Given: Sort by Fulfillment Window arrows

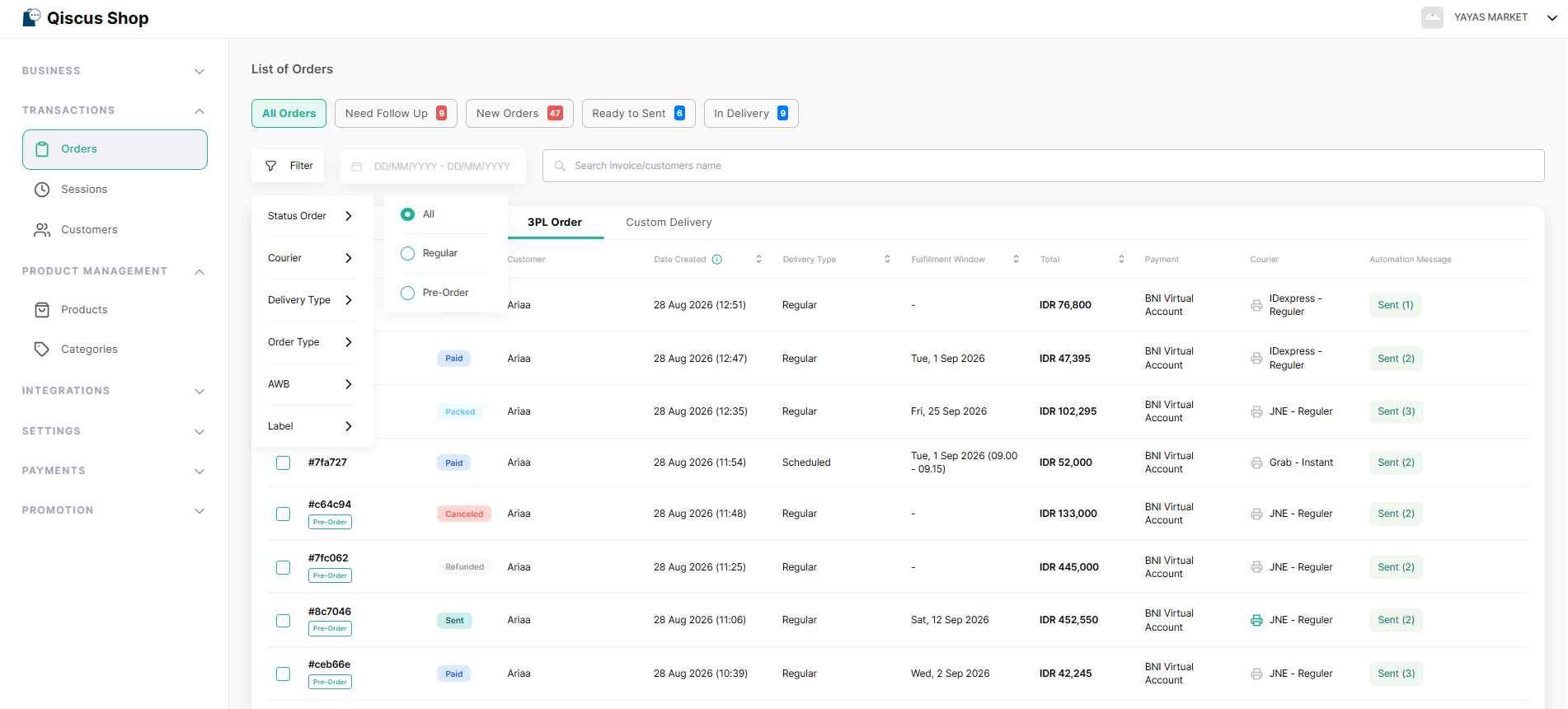Looking at the screenshot, I should coord(1016,260).
